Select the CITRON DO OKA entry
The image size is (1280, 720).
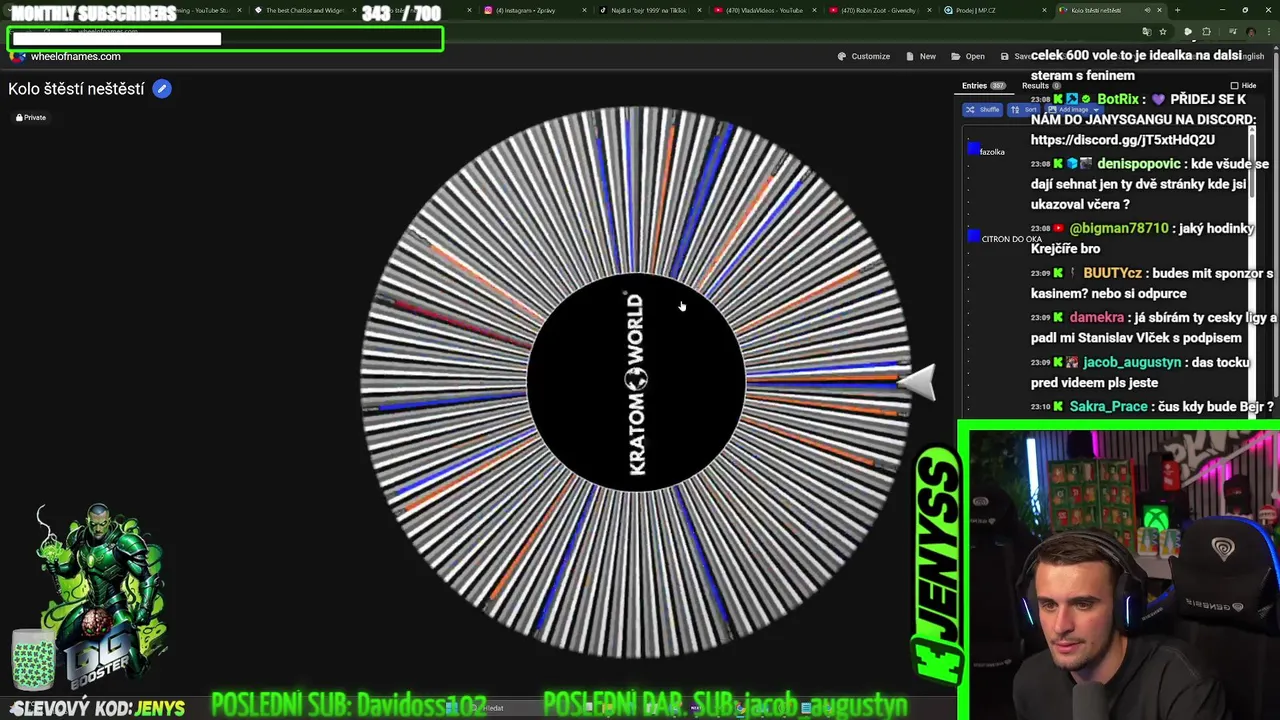(x=1011, y=239)
